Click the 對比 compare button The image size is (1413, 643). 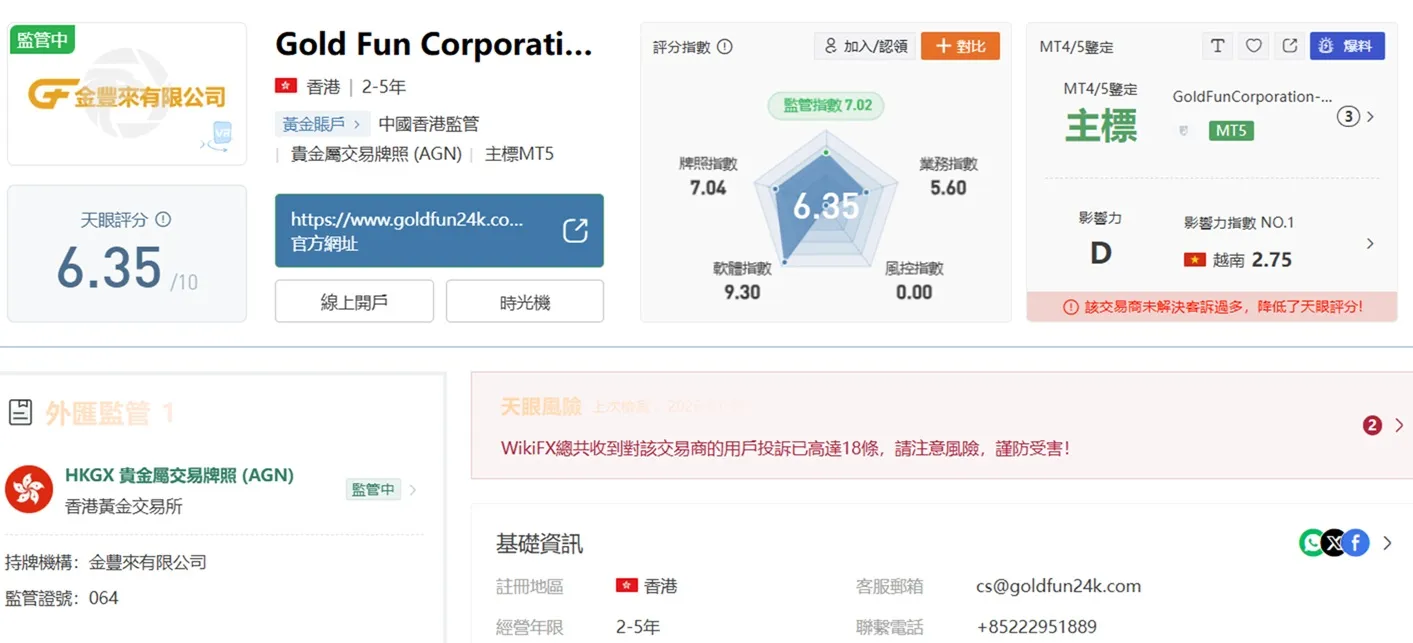click(960, 46)
